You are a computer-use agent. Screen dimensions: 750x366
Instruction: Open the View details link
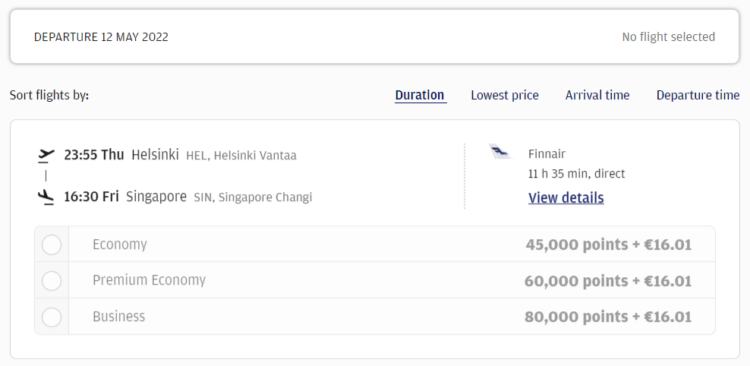pos(566,198)
